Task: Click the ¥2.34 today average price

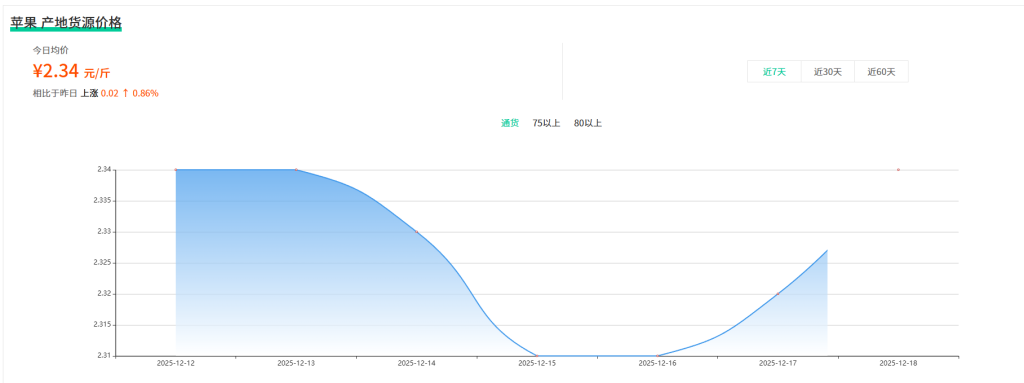Action: [x=56, y=71]
